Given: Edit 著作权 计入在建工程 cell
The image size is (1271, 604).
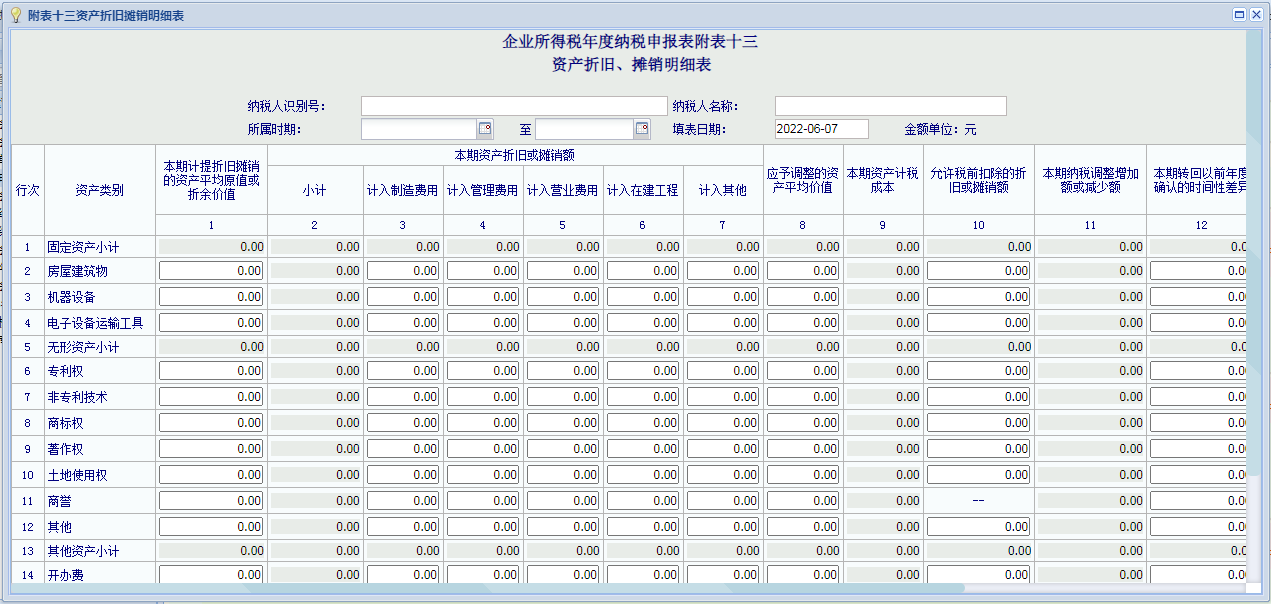Looking at the screenshot, I should (x=643, y=449).
